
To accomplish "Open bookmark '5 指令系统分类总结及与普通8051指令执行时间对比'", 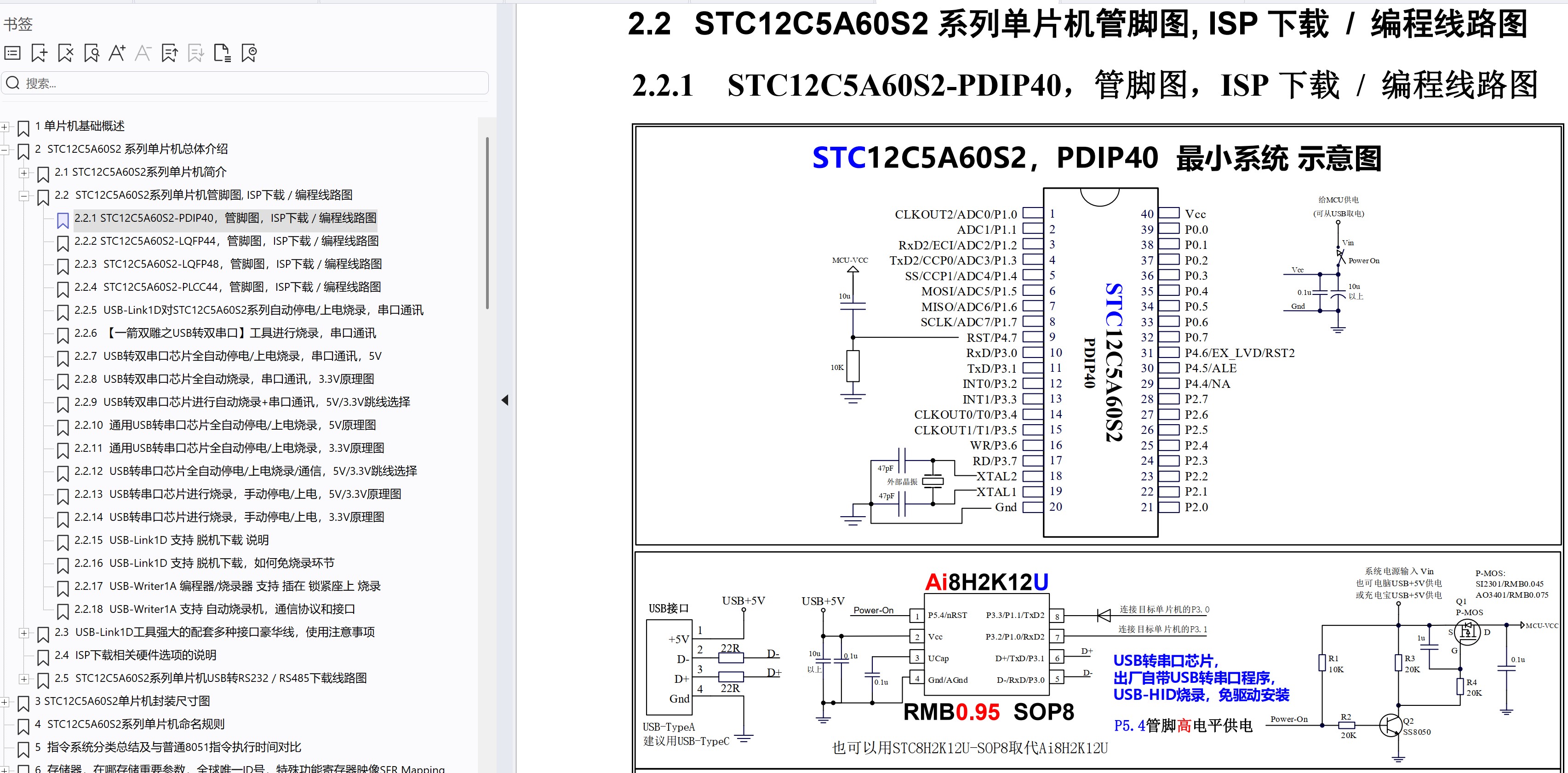I will tap(168, 748).
